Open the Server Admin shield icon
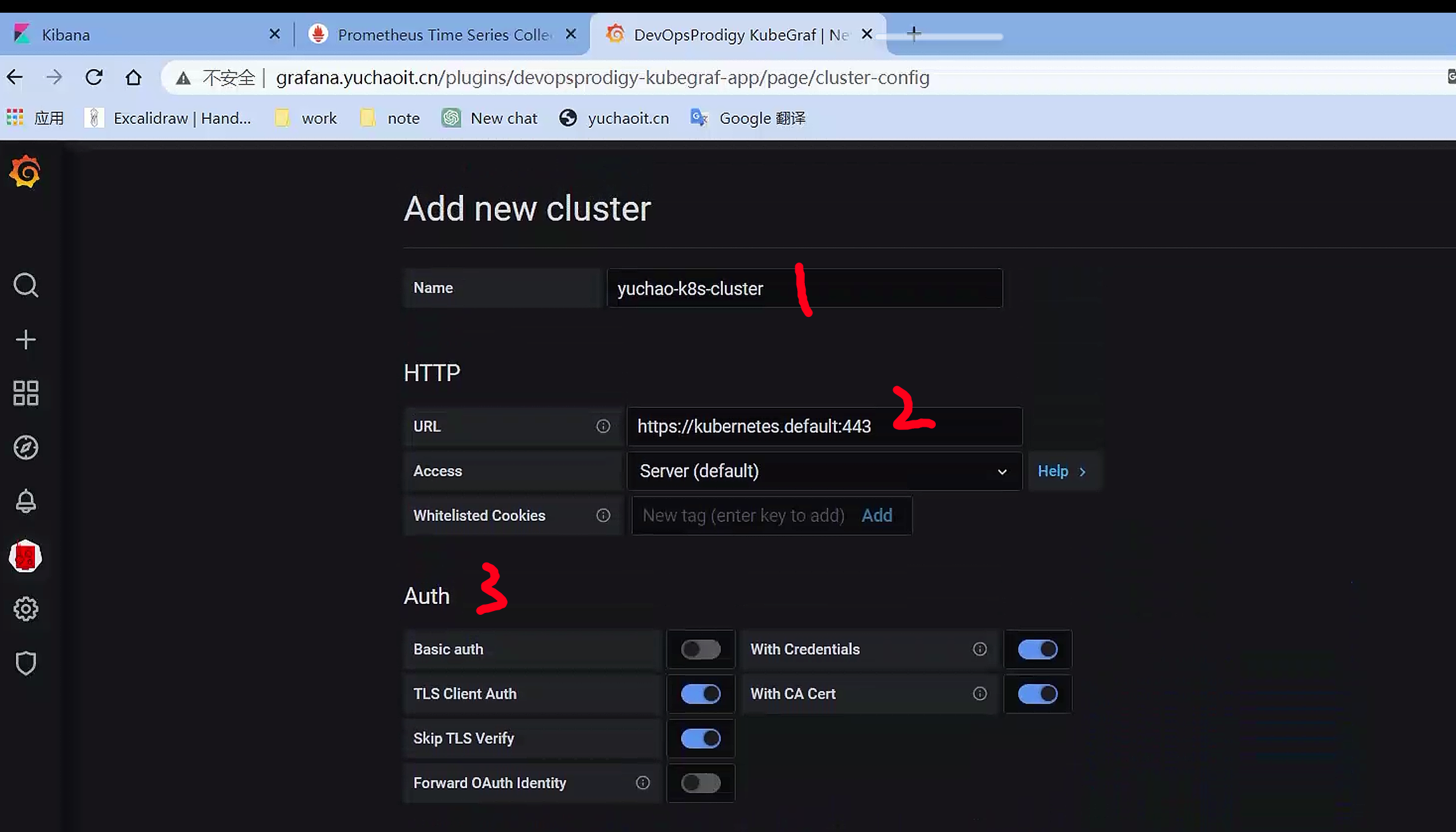This screenshot has height=832, width=1456. coord(25,664)
